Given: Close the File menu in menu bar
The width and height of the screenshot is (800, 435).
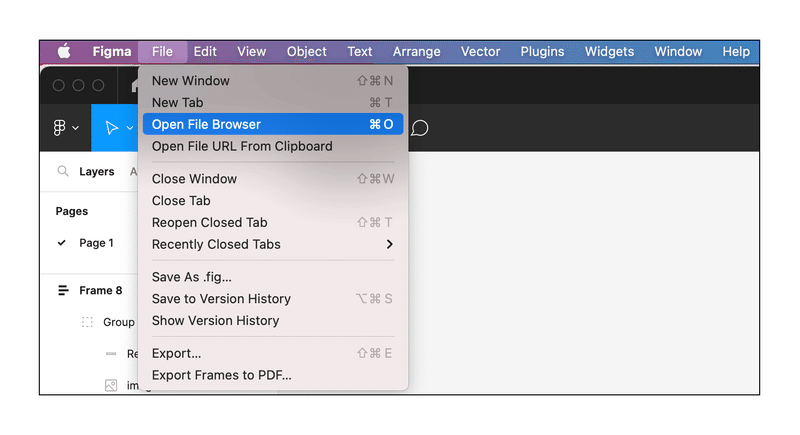Looking at the screenshot, I should point(162,52).
